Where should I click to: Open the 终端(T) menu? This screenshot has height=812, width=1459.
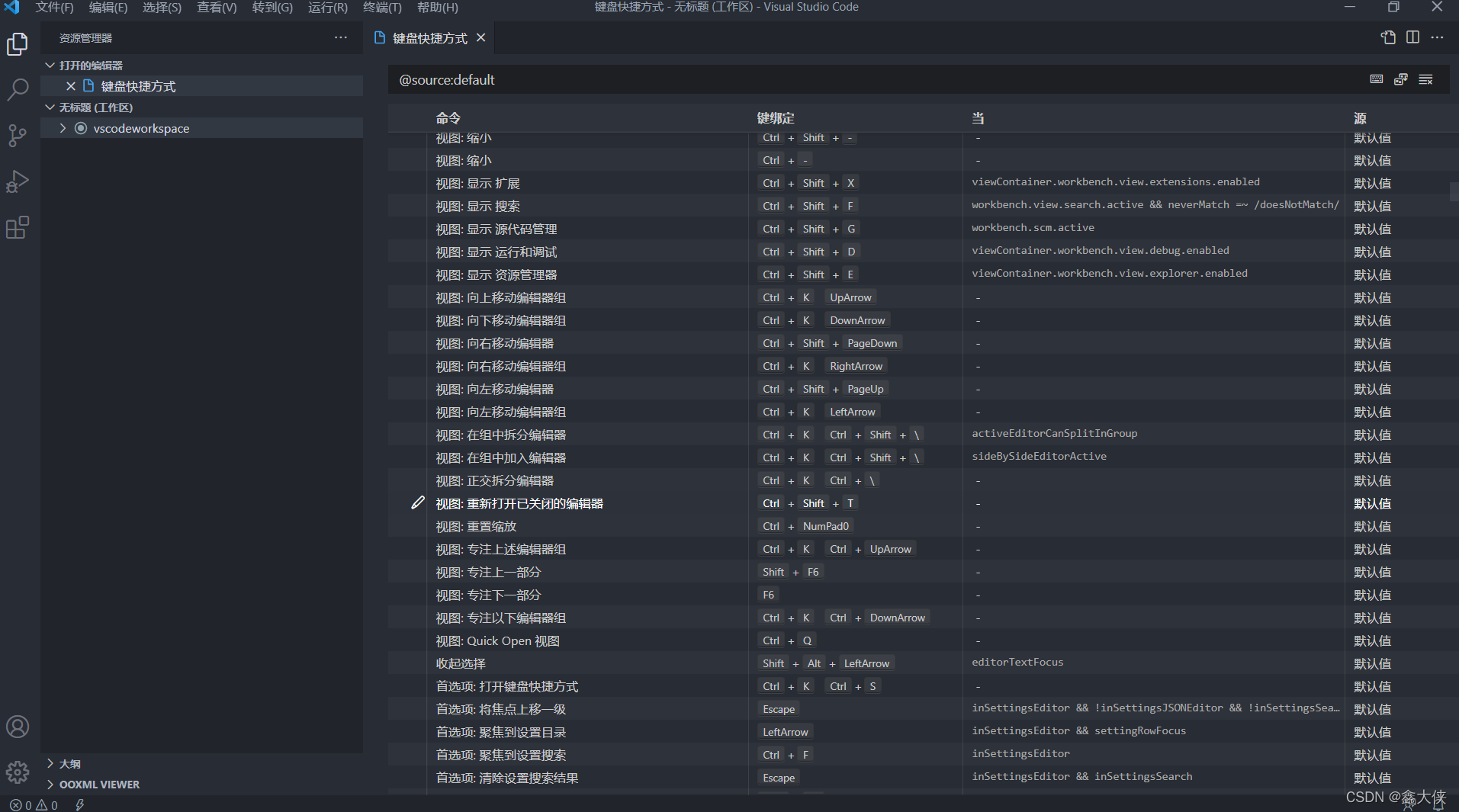click(x=382, y=7)
